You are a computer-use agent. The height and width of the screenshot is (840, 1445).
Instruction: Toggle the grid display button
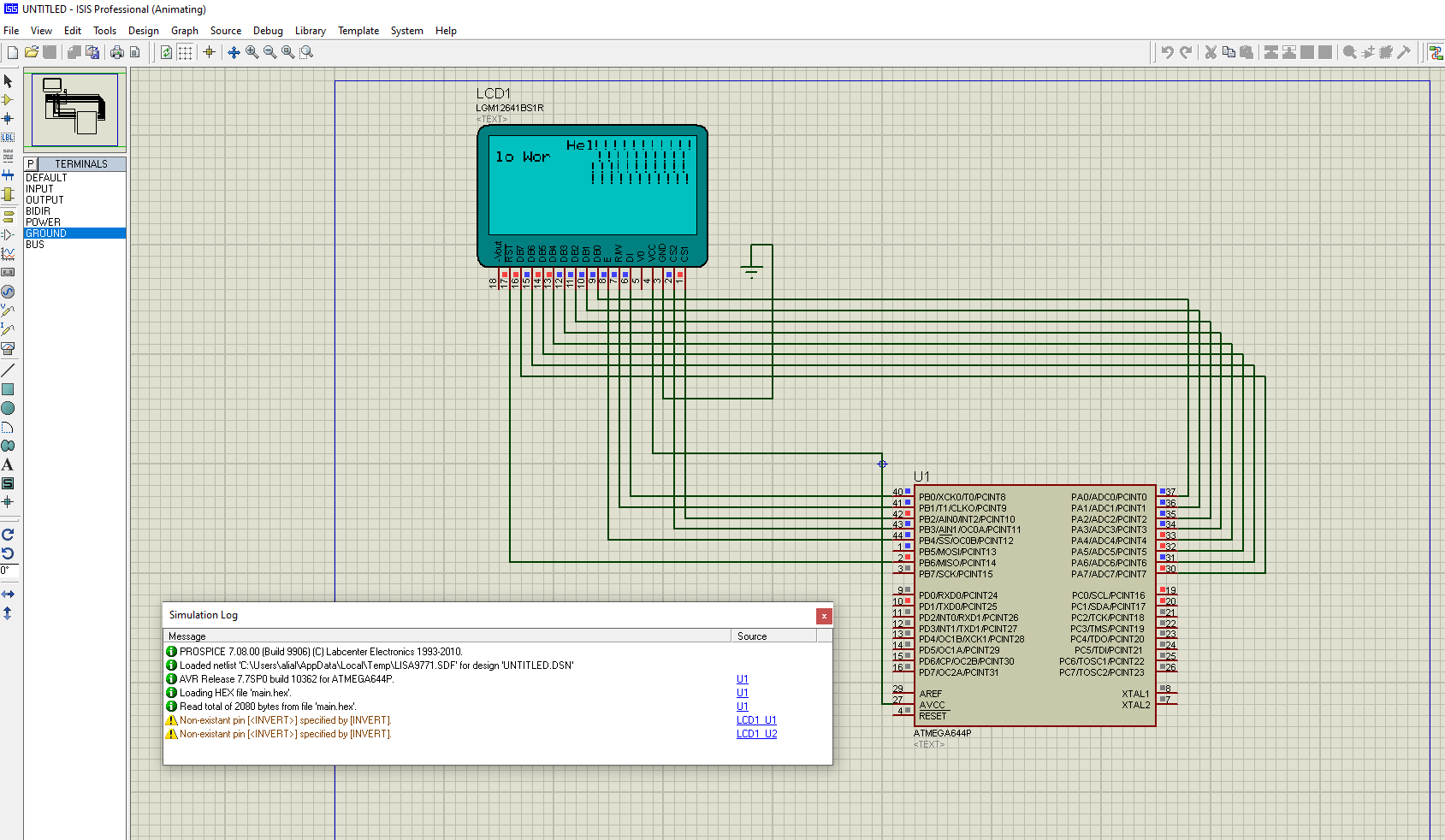click(x=185, y=52)
